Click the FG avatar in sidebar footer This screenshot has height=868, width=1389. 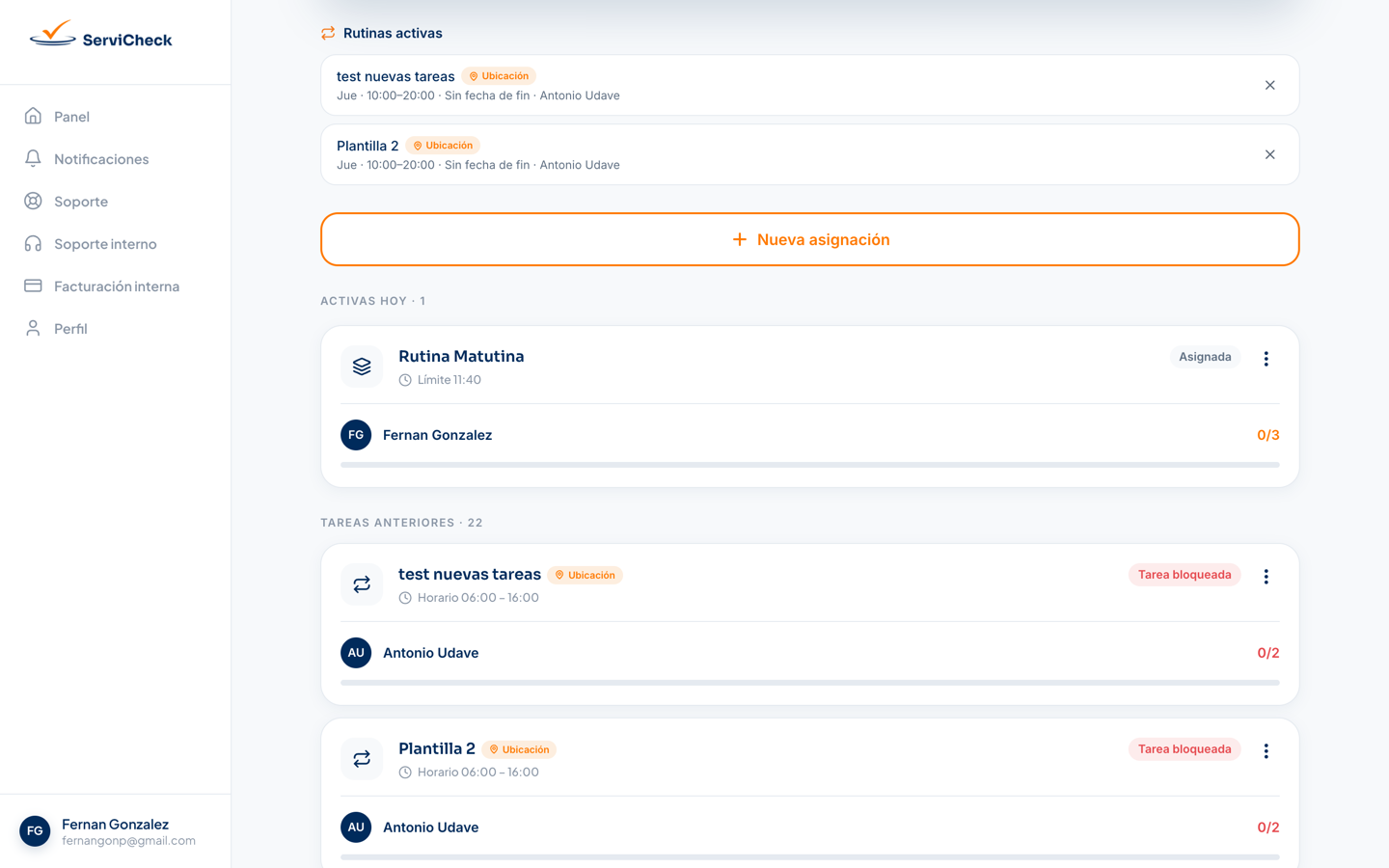click(x=35, y=831)
